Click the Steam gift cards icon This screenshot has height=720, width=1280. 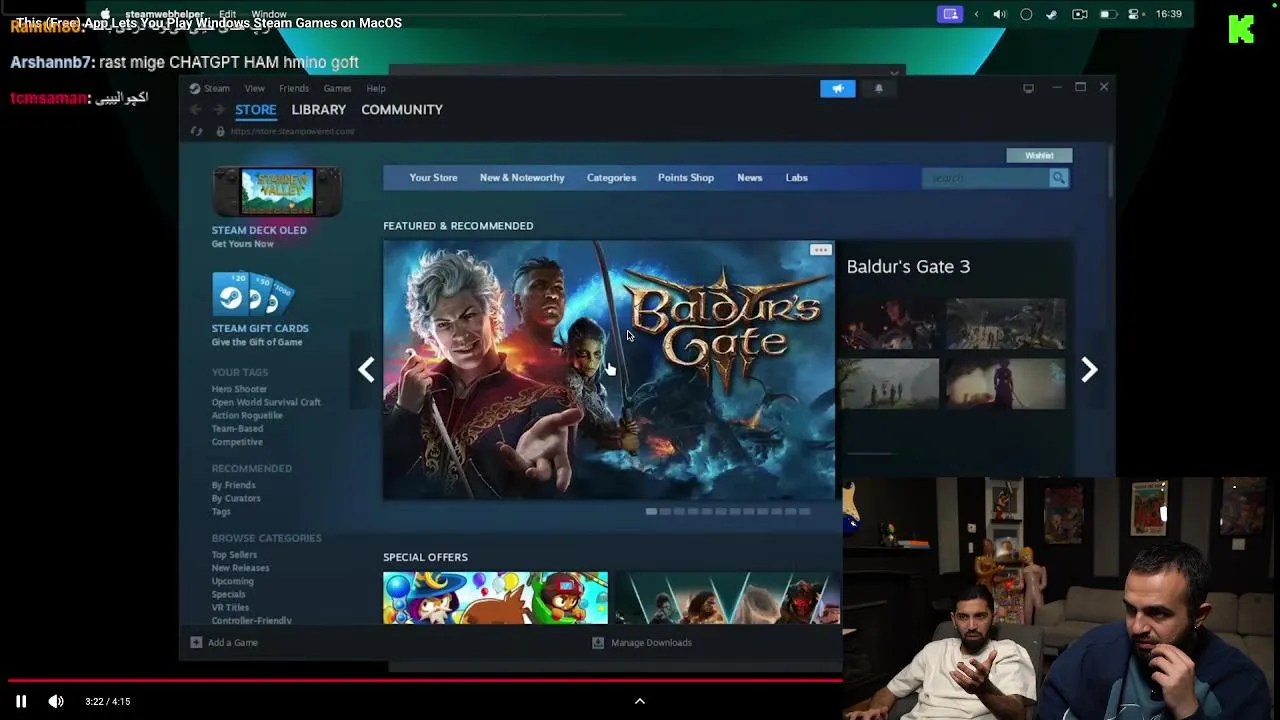pos(252,295)
